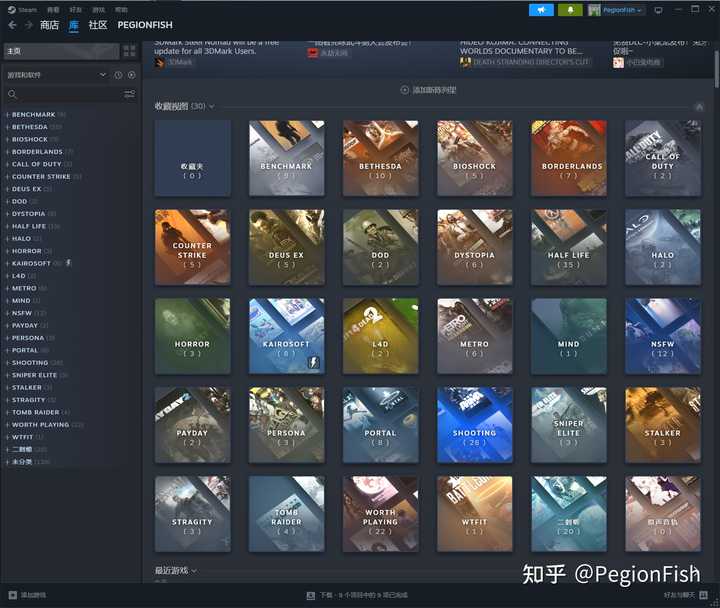Open the Friends menu in the title bar
This screenshot has height=608, width=720.
click(75, 10)
